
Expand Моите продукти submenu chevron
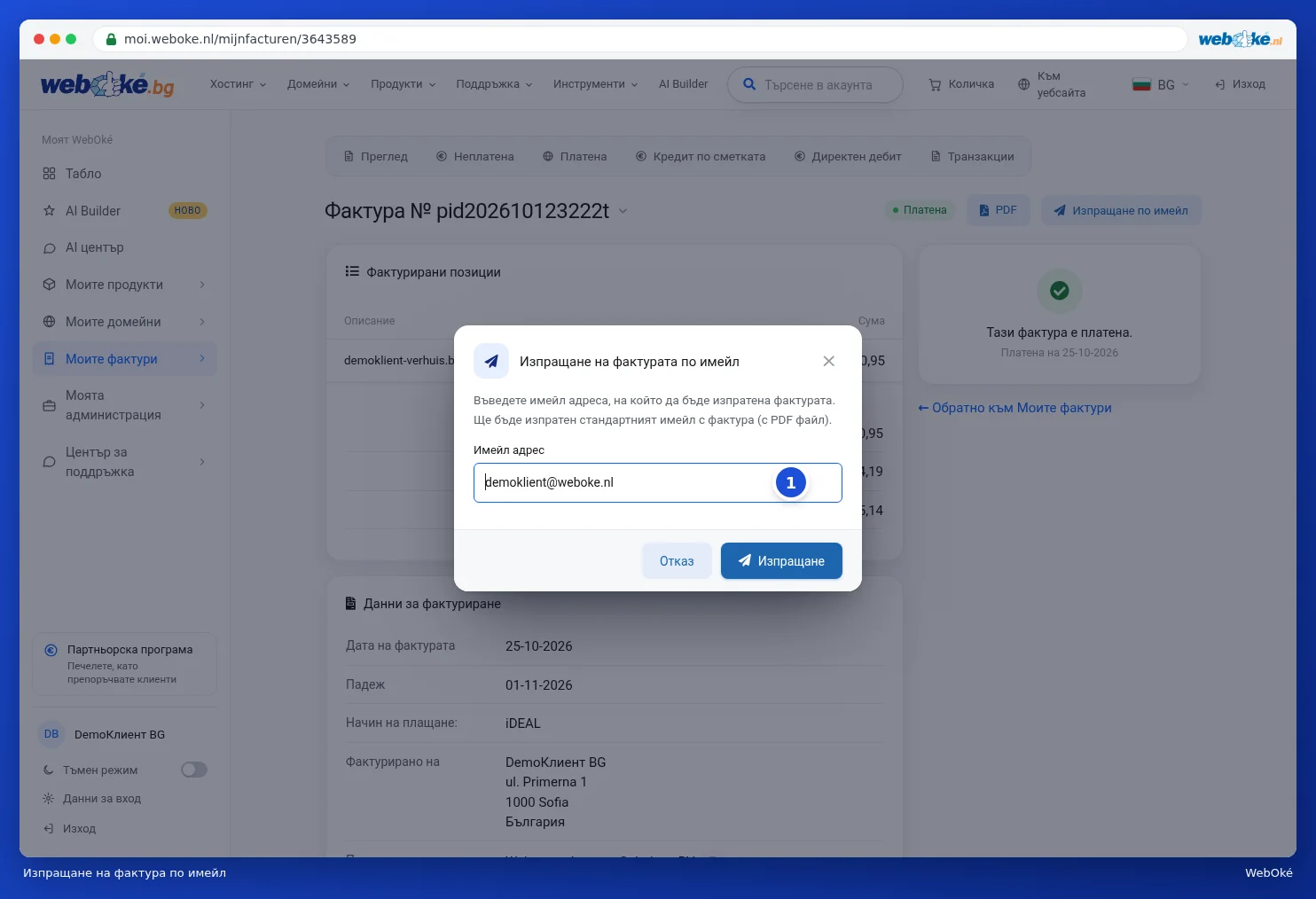[202, 285]
